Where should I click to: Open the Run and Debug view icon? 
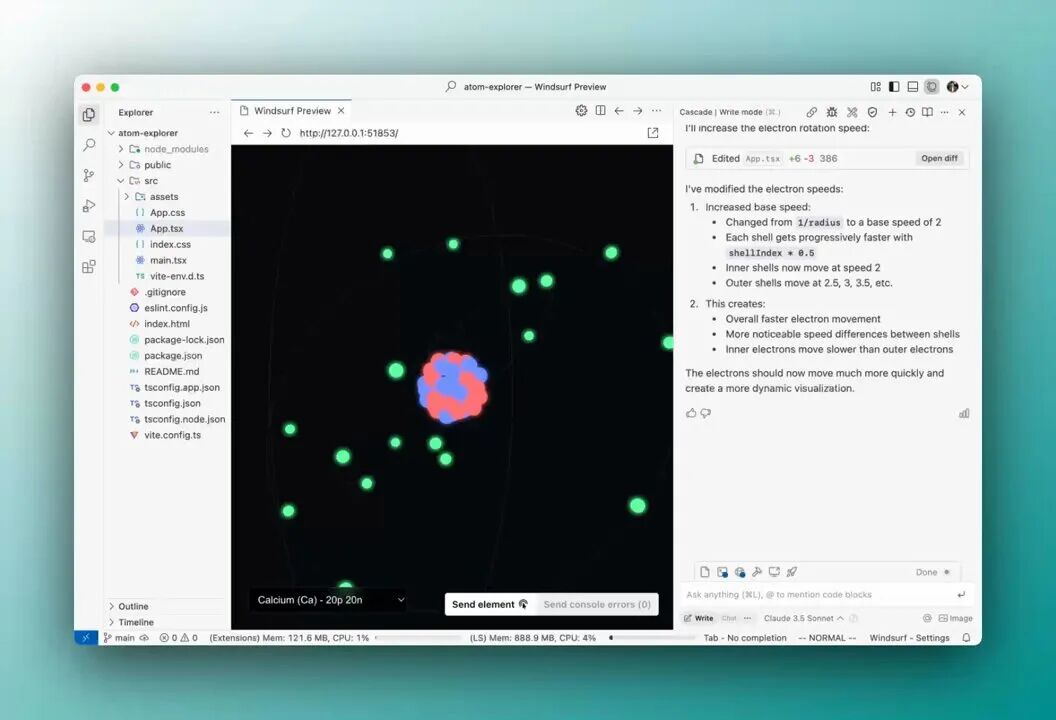click(x=89, y=205)
